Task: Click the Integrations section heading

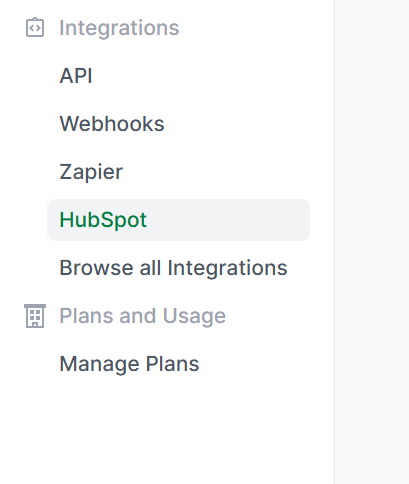Action: (119, 28)
